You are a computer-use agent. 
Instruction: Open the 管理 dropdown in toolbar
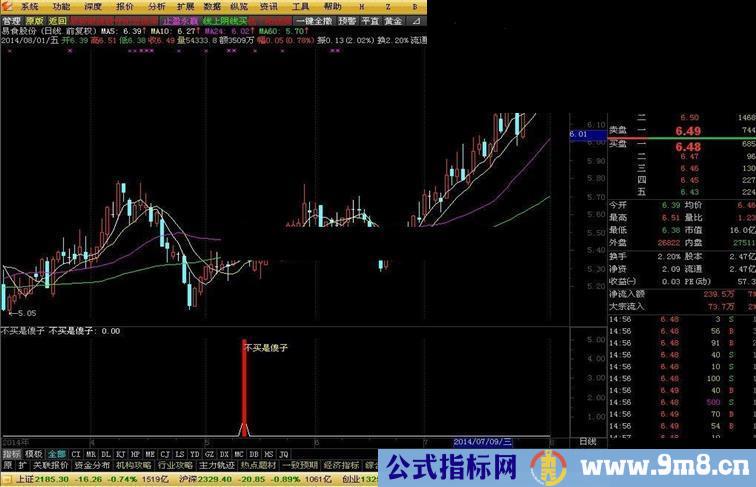pos(11,19)
